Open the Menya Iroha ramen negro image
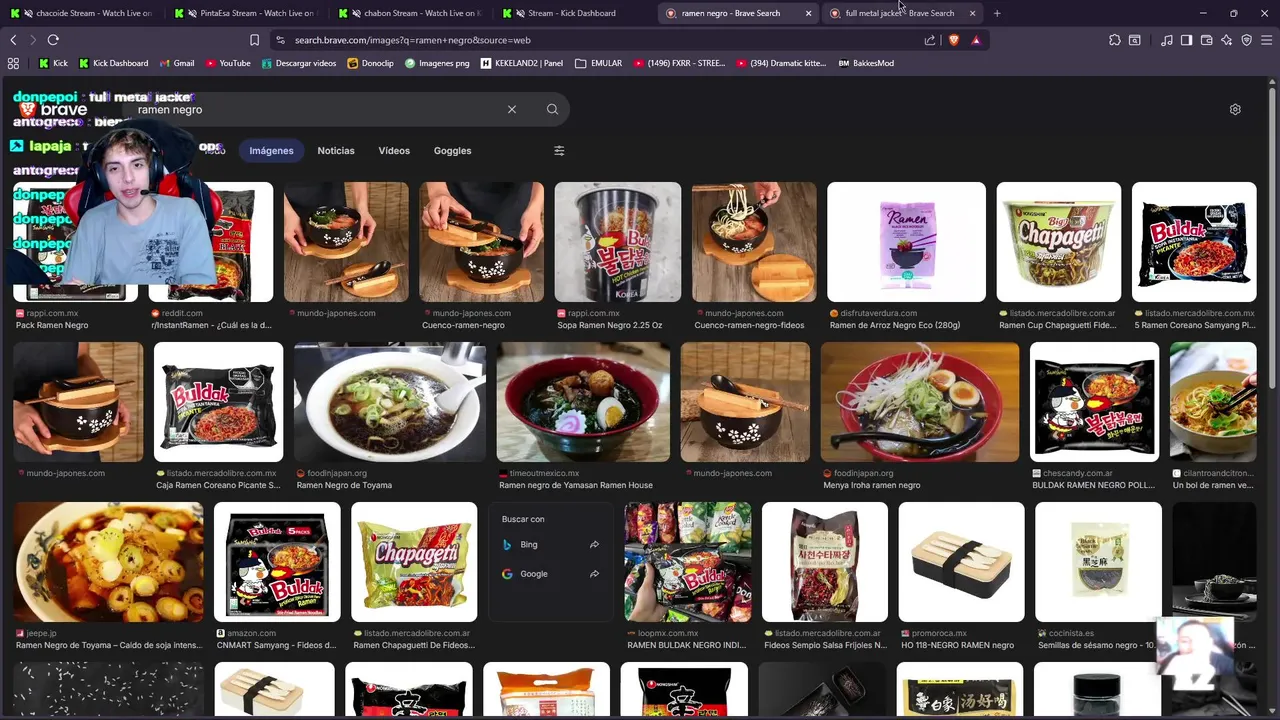 coord(920,402)
